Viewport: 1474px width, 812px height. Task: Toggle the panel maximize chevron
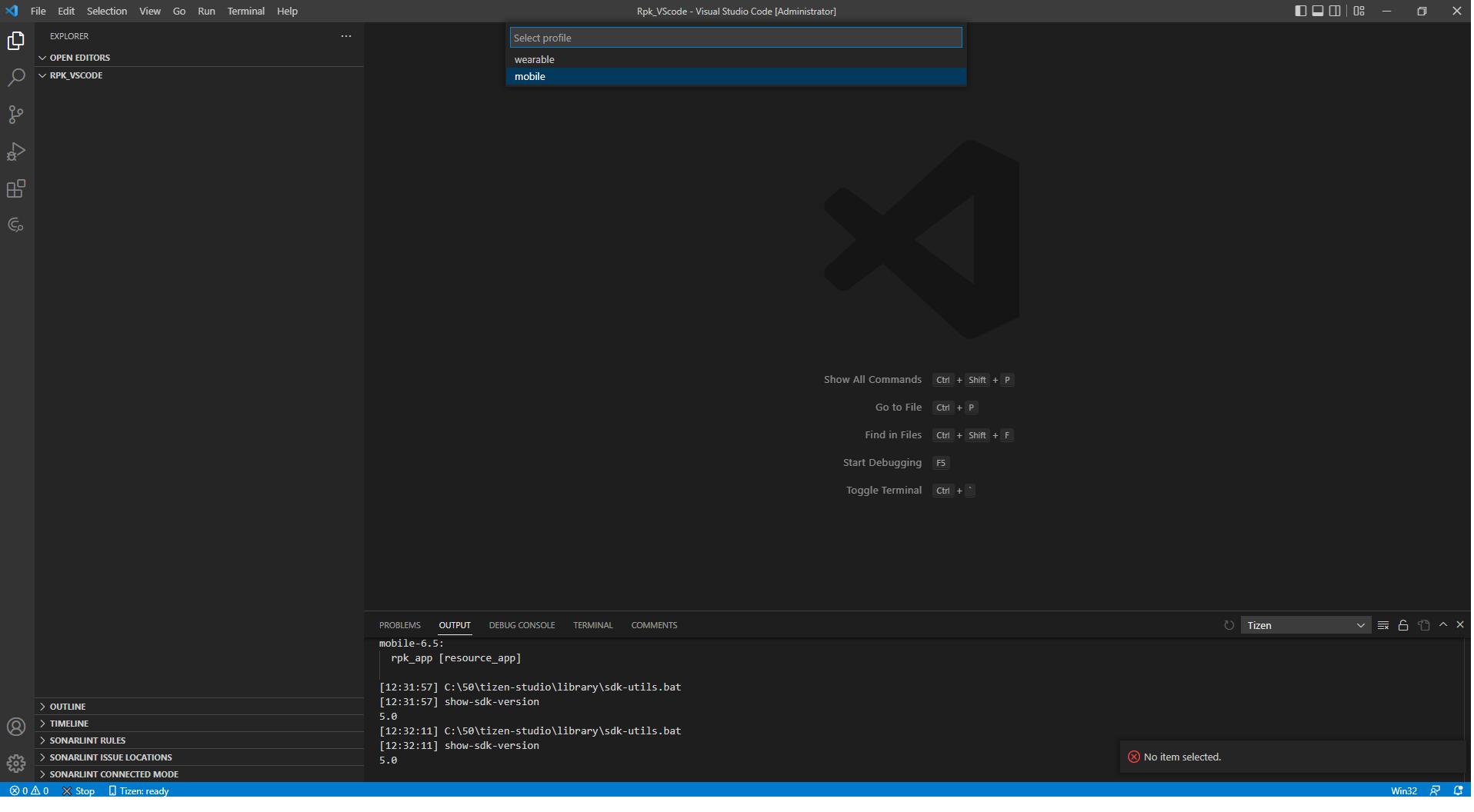pos(1443,624)
